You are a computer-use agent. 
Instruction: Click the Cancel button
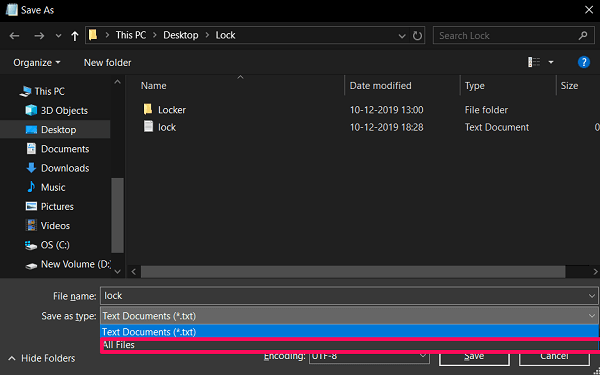coord(554,357)
